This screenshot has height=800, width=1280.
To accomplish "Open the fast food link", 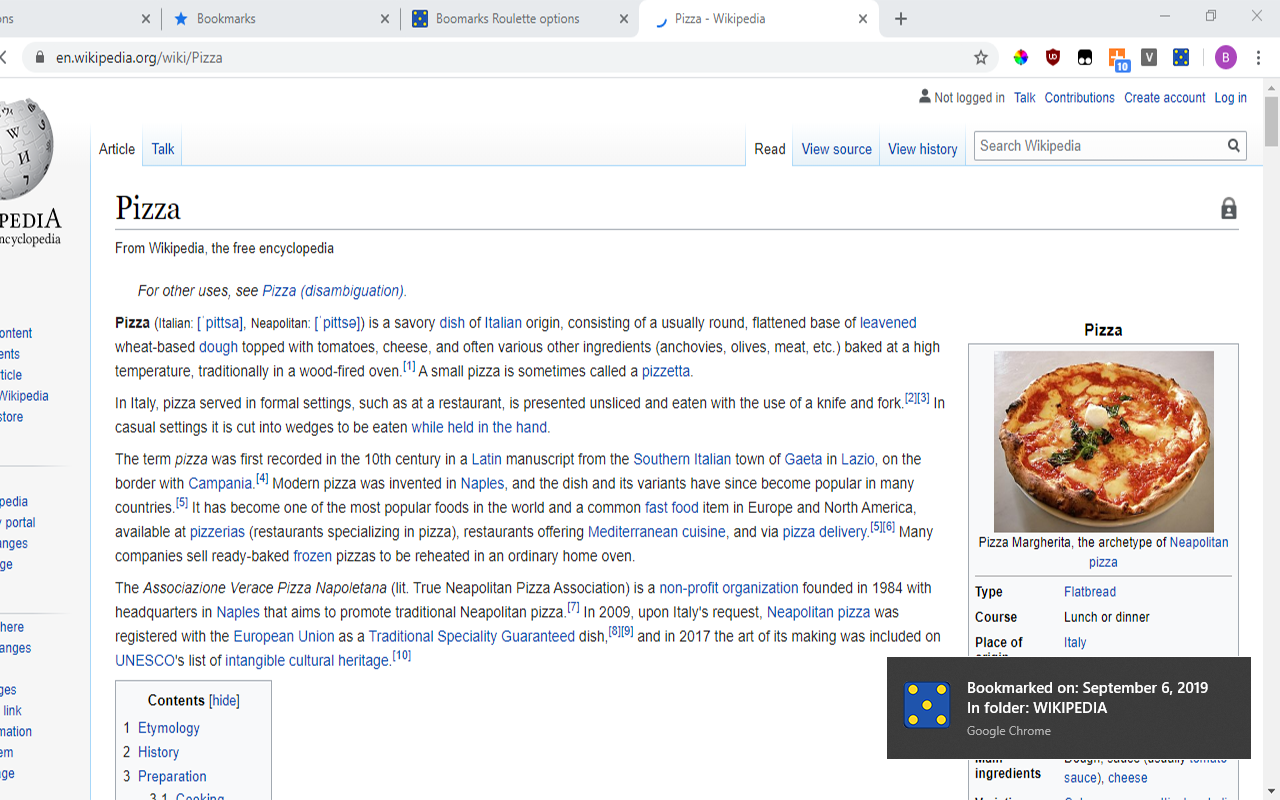I will (x=672, y=508).
